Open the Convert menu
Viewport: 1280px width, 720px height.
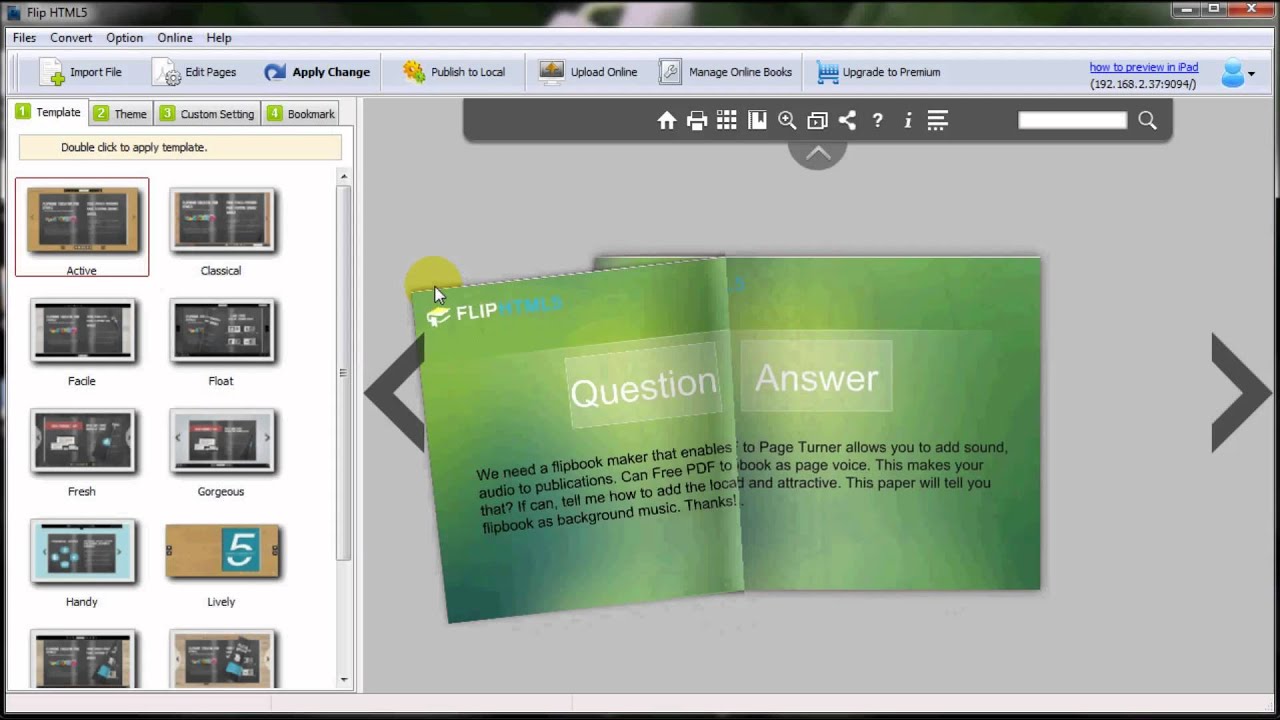click(71, 38)
